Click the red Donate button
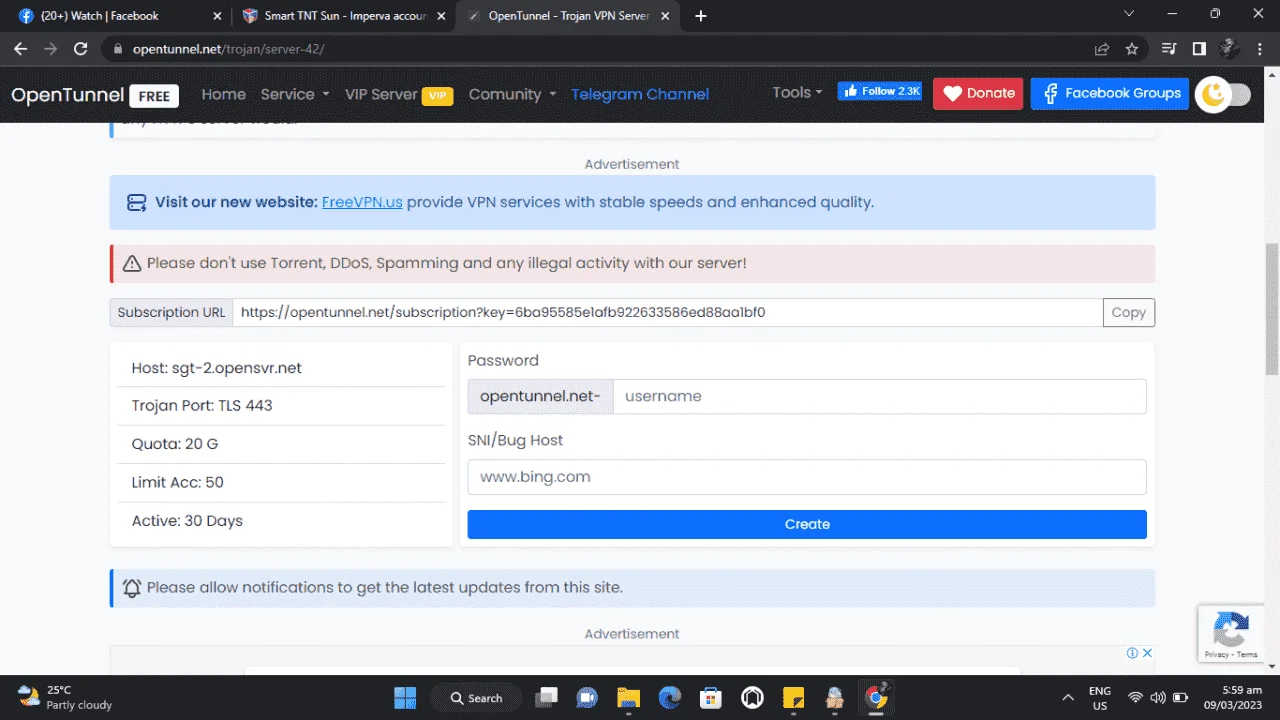The image size is (1280, 720). coord(978,93)
